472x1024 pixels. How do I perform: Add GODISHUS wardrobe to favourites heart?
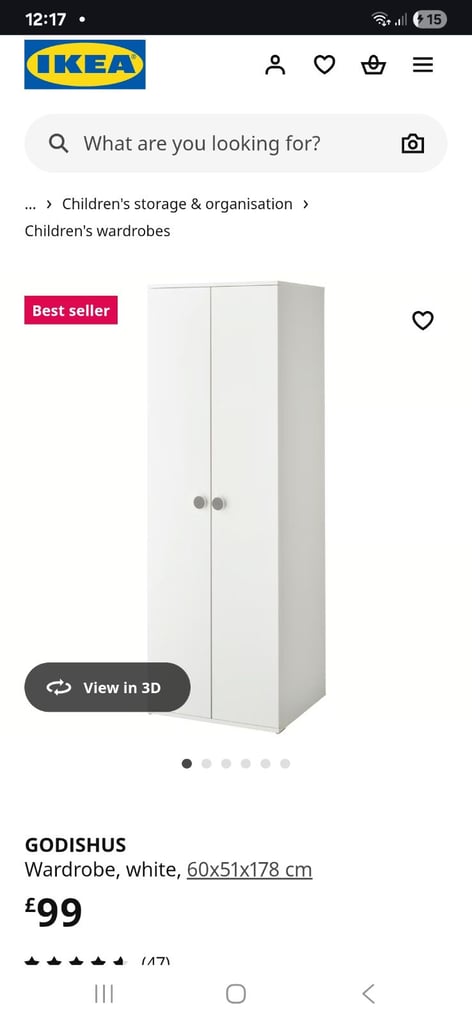423,320
